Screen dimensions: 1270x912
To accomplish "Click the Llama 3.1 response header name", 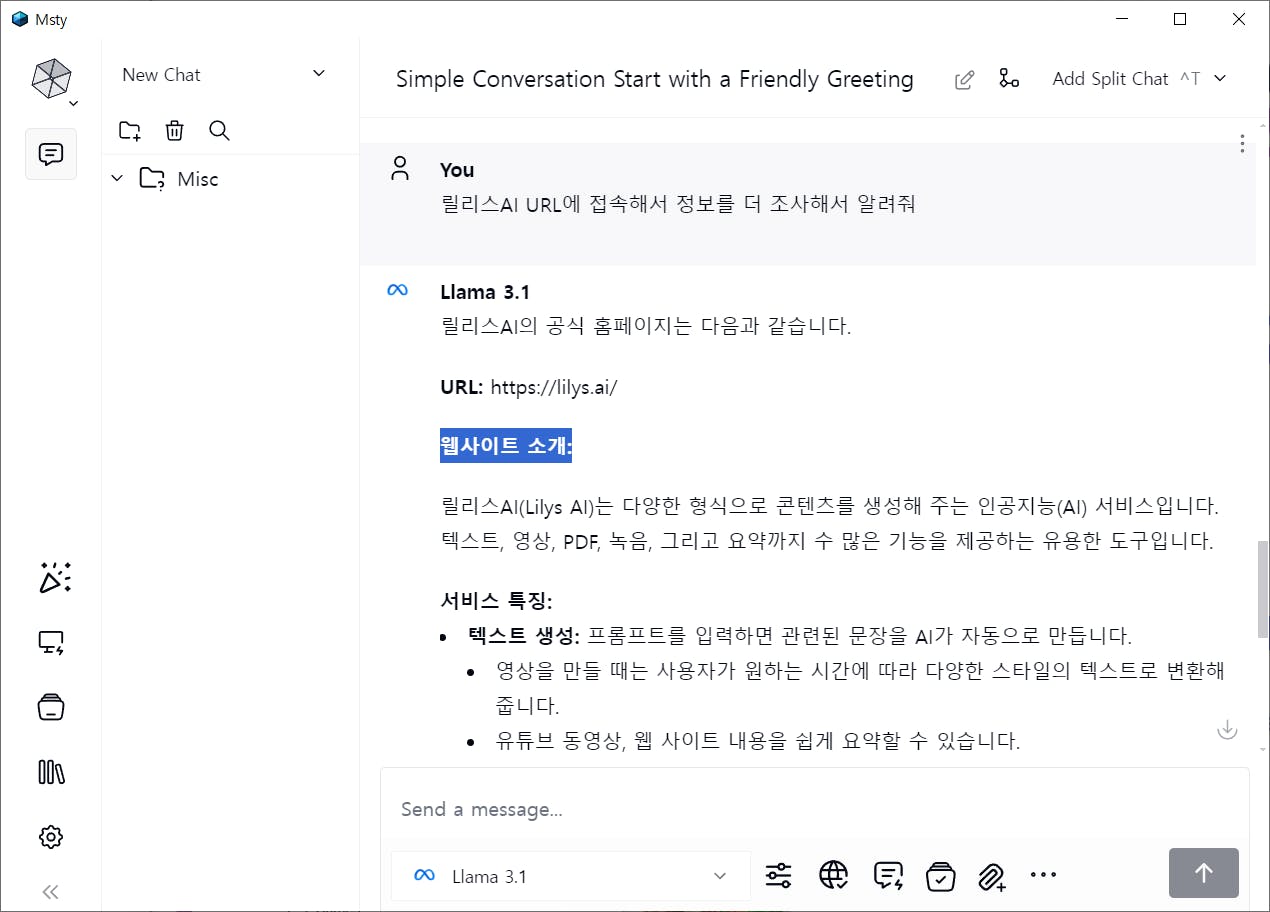I will [485, 292].
